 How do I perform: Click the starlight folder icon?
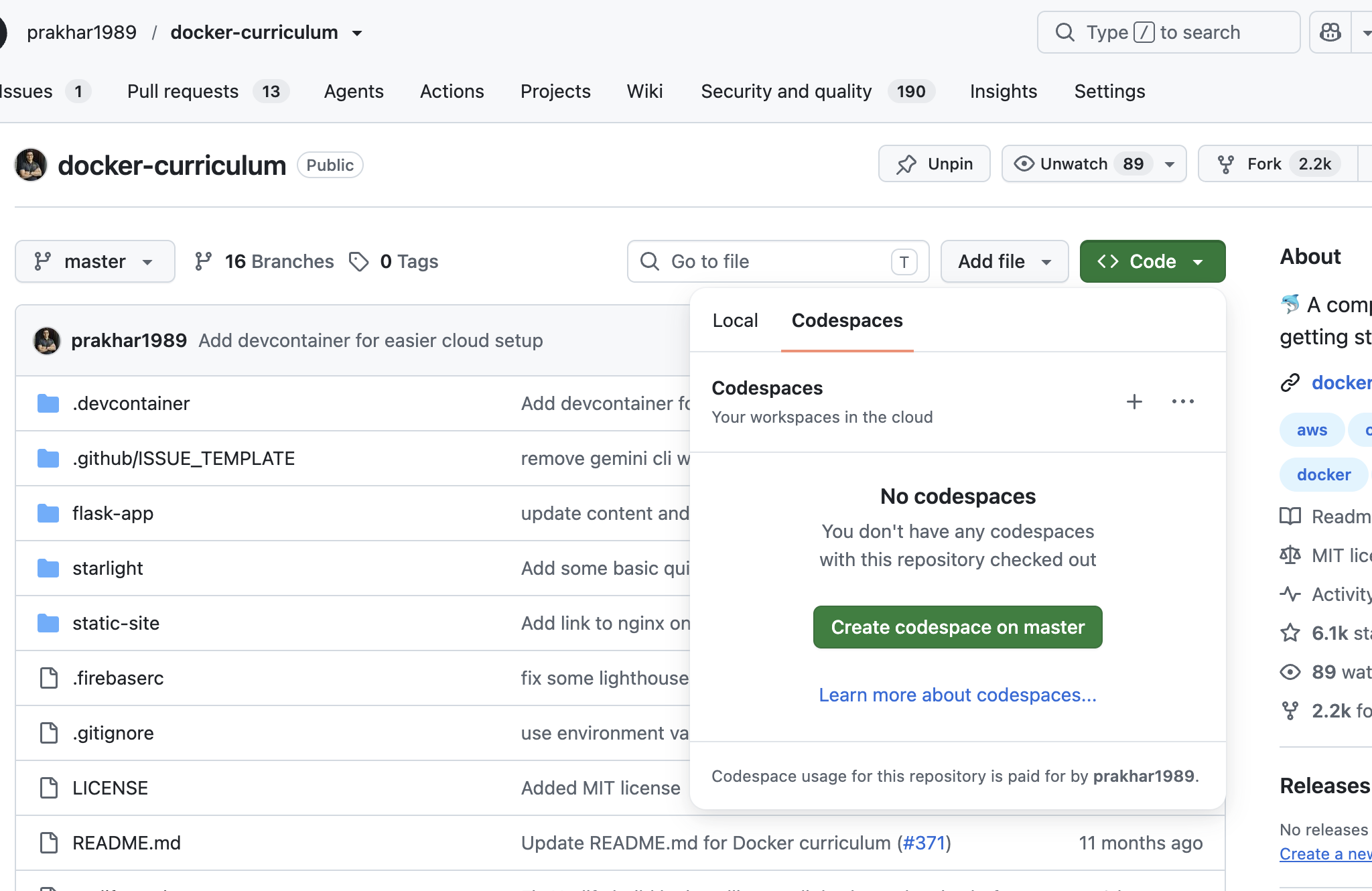click(x=48, y=568)
